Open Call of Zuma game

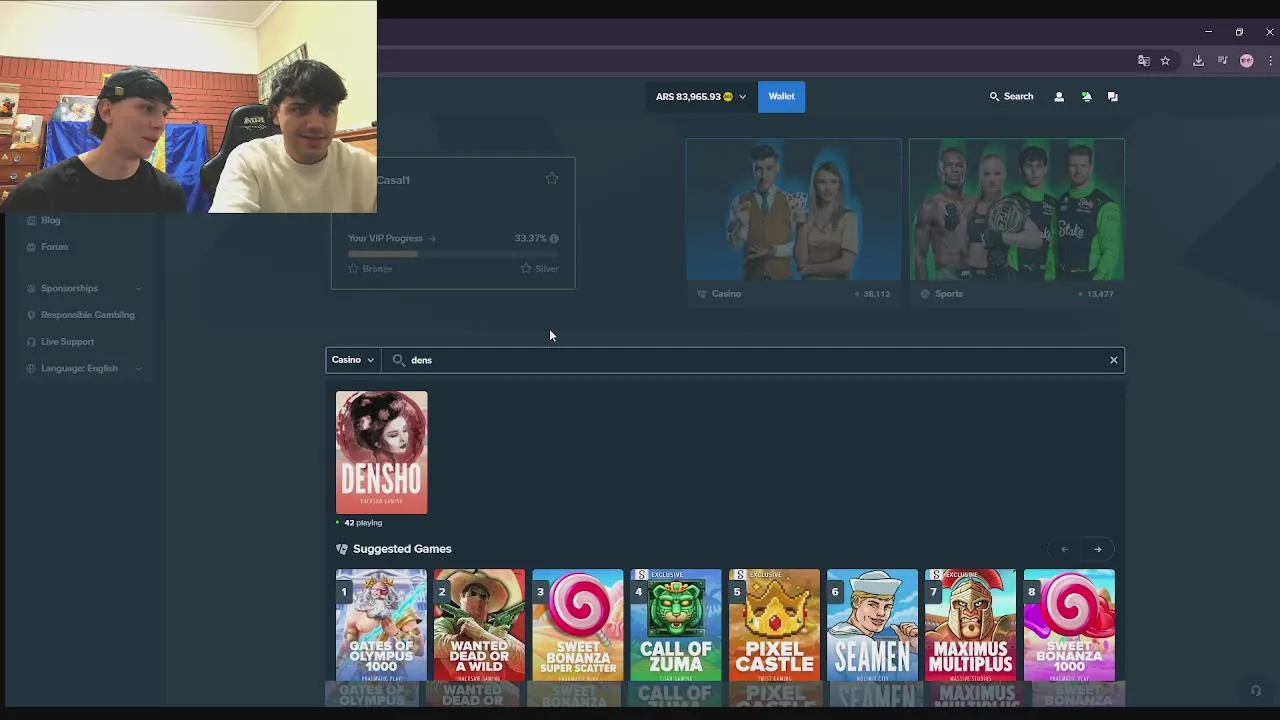(x=676, y=626)
